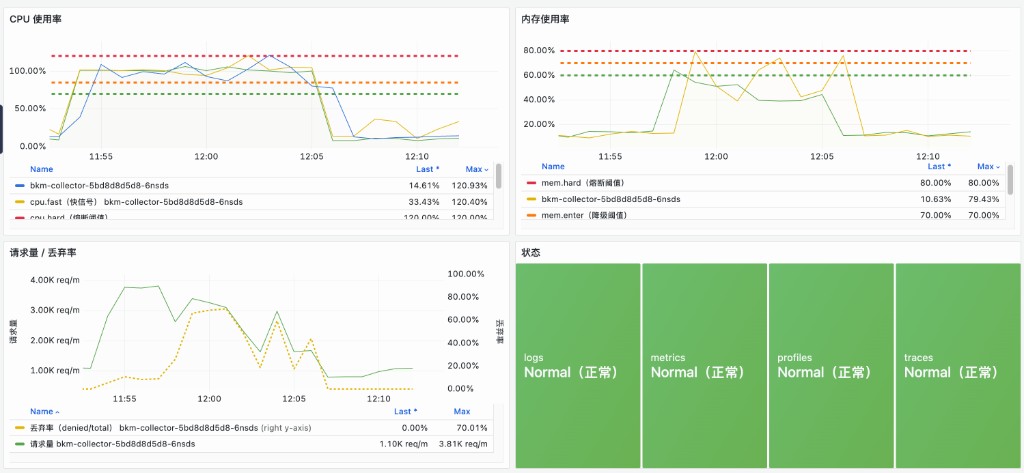Viewport: 1024px width, 473px height.
Task: Open the 请求量 / 丢弃率 panel title menu
Action: point(43,253)
